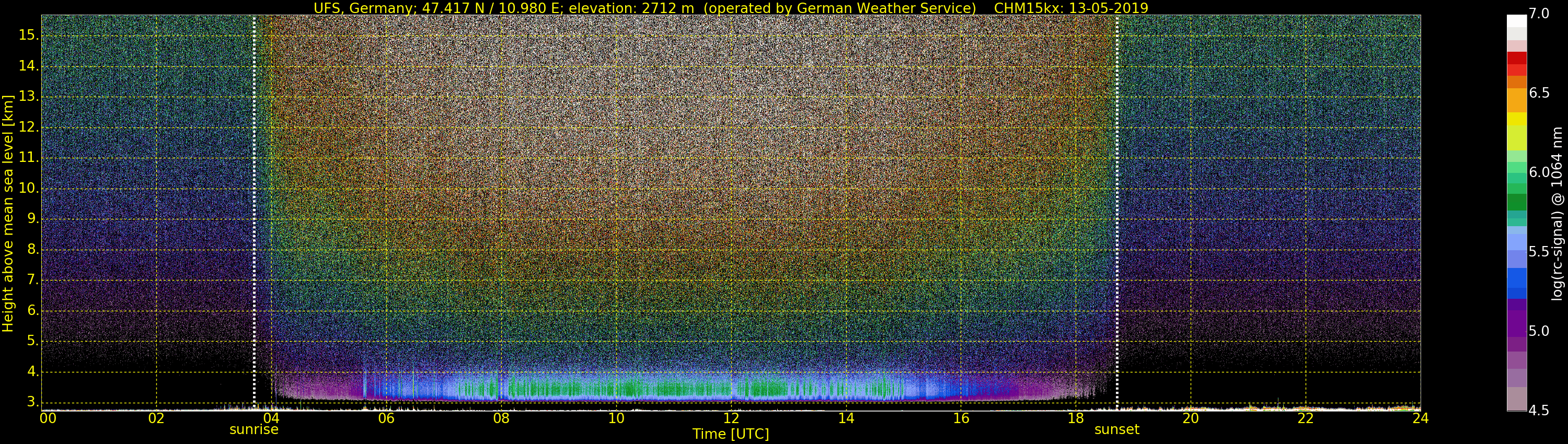Image resolution: width=1568 pixels, height=444 pixels.
Task: Click height axis tick '3.'
Action: pos(32,402)
